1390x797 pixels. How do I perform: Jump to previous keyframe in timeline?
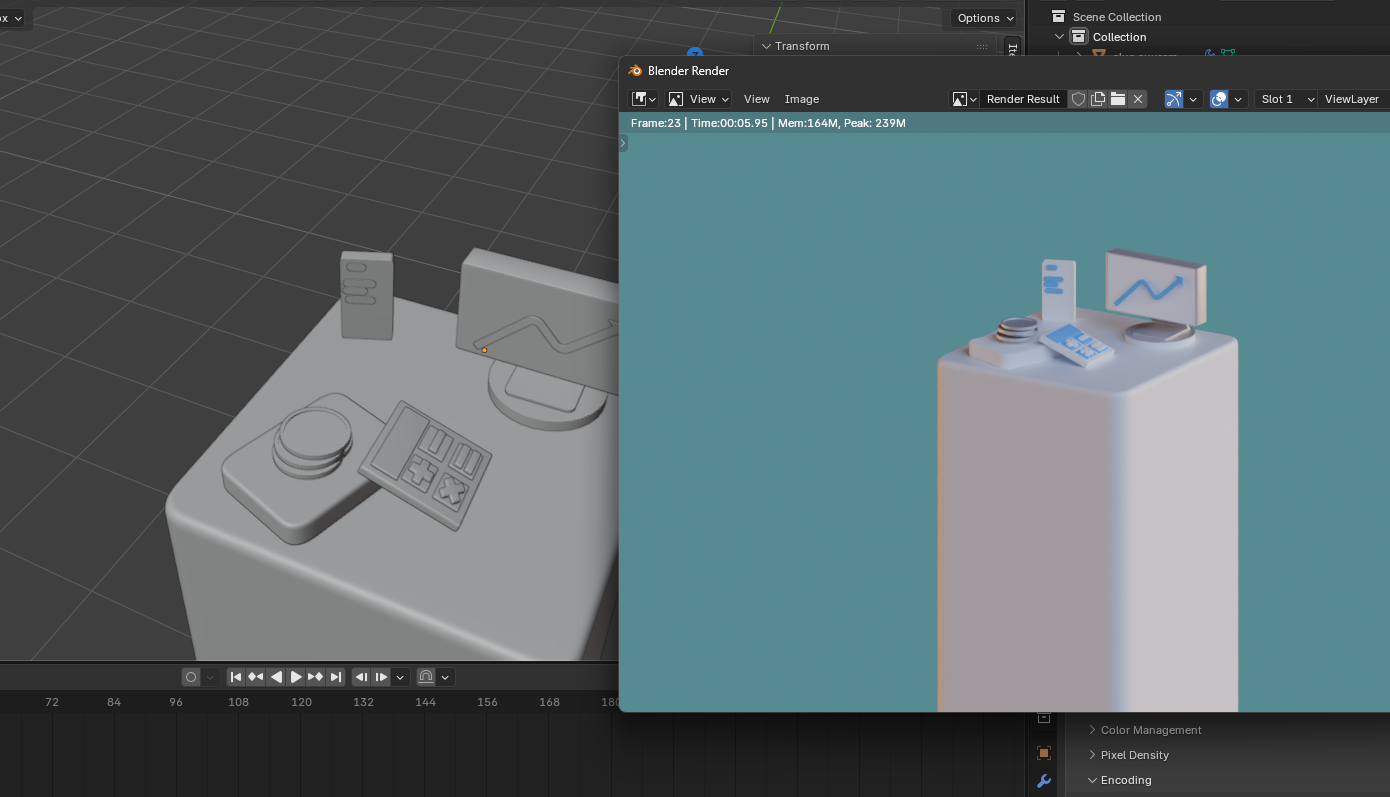pyautogui.click(x=256, y=677)
